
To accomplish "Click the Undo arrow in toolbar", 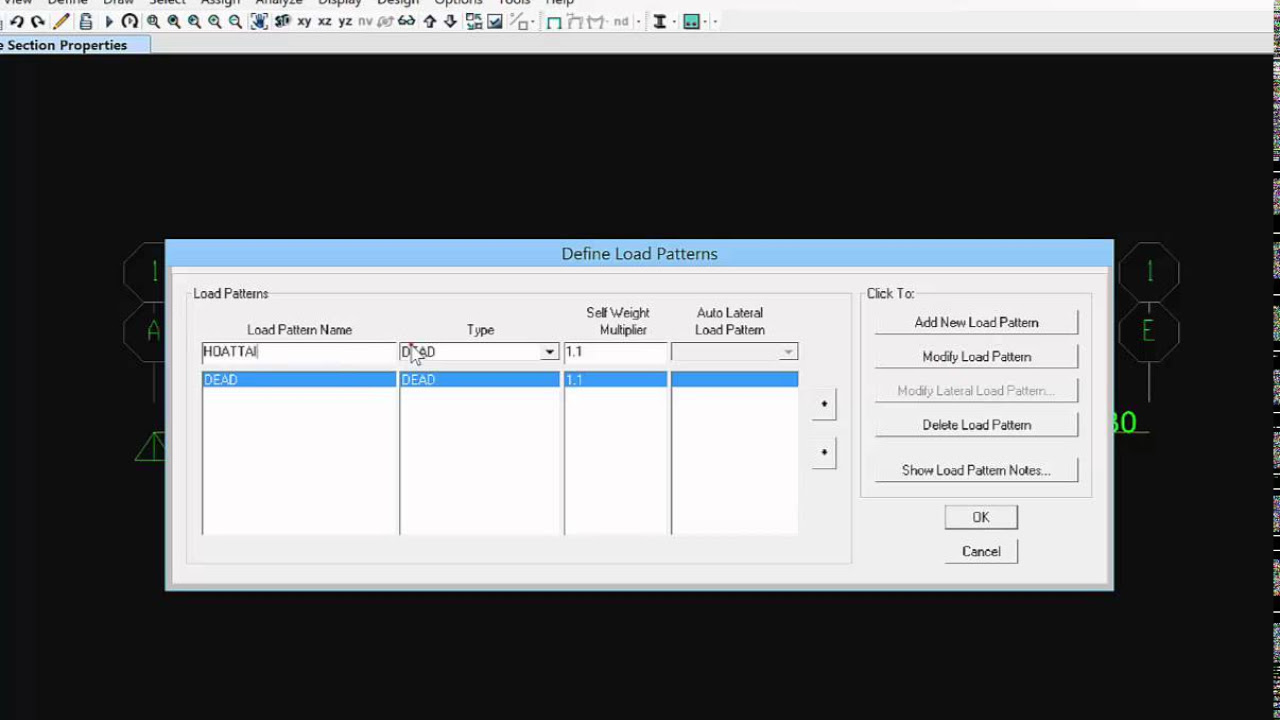I will point(17,21).
